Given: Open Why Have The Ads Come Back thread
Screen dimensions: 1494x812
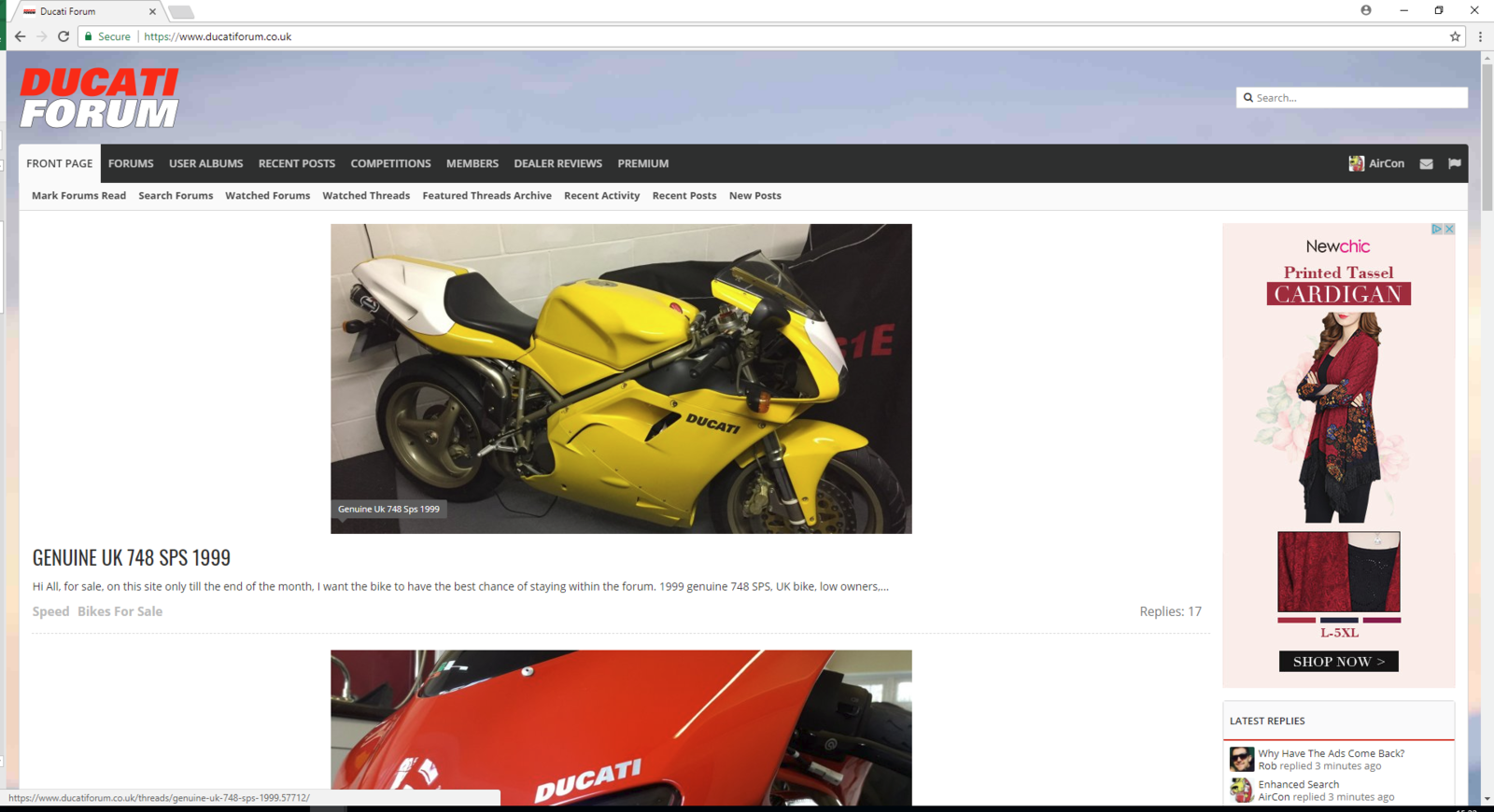Looking at the screenshot, I should click(x=1331, y=753).
